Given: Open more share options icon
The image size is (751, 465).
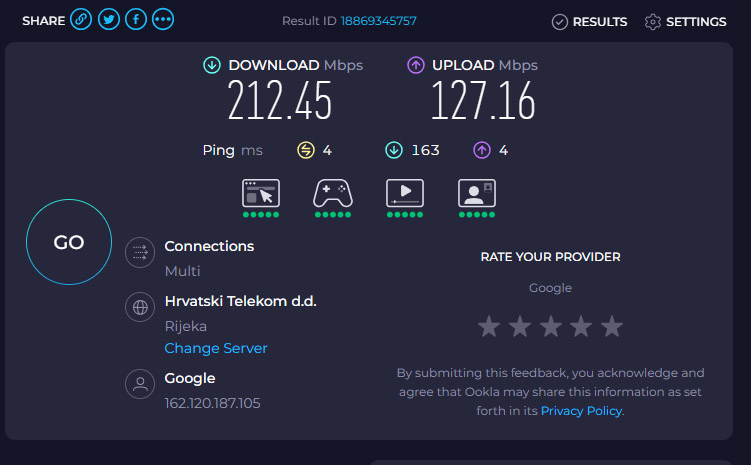Looking at the screenshot, I should (163, 20).
